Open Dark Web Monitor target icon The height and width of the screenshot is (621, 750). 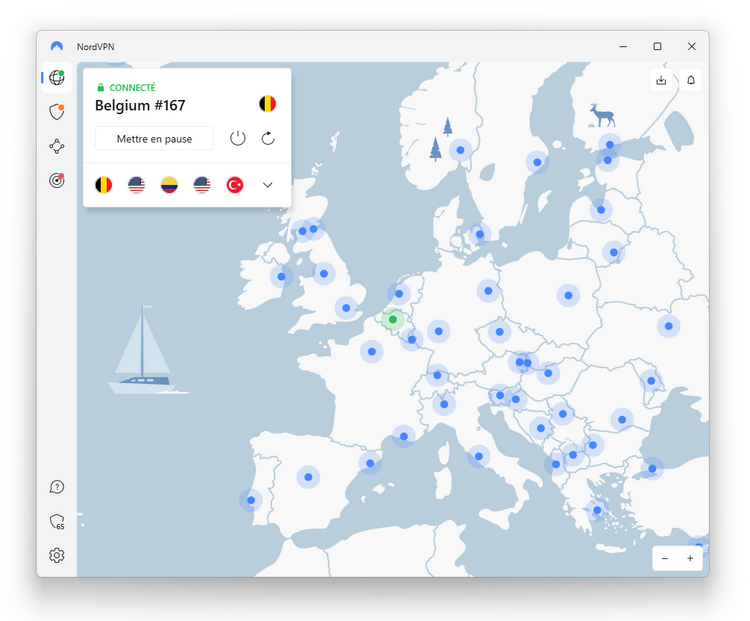point(56,180)
